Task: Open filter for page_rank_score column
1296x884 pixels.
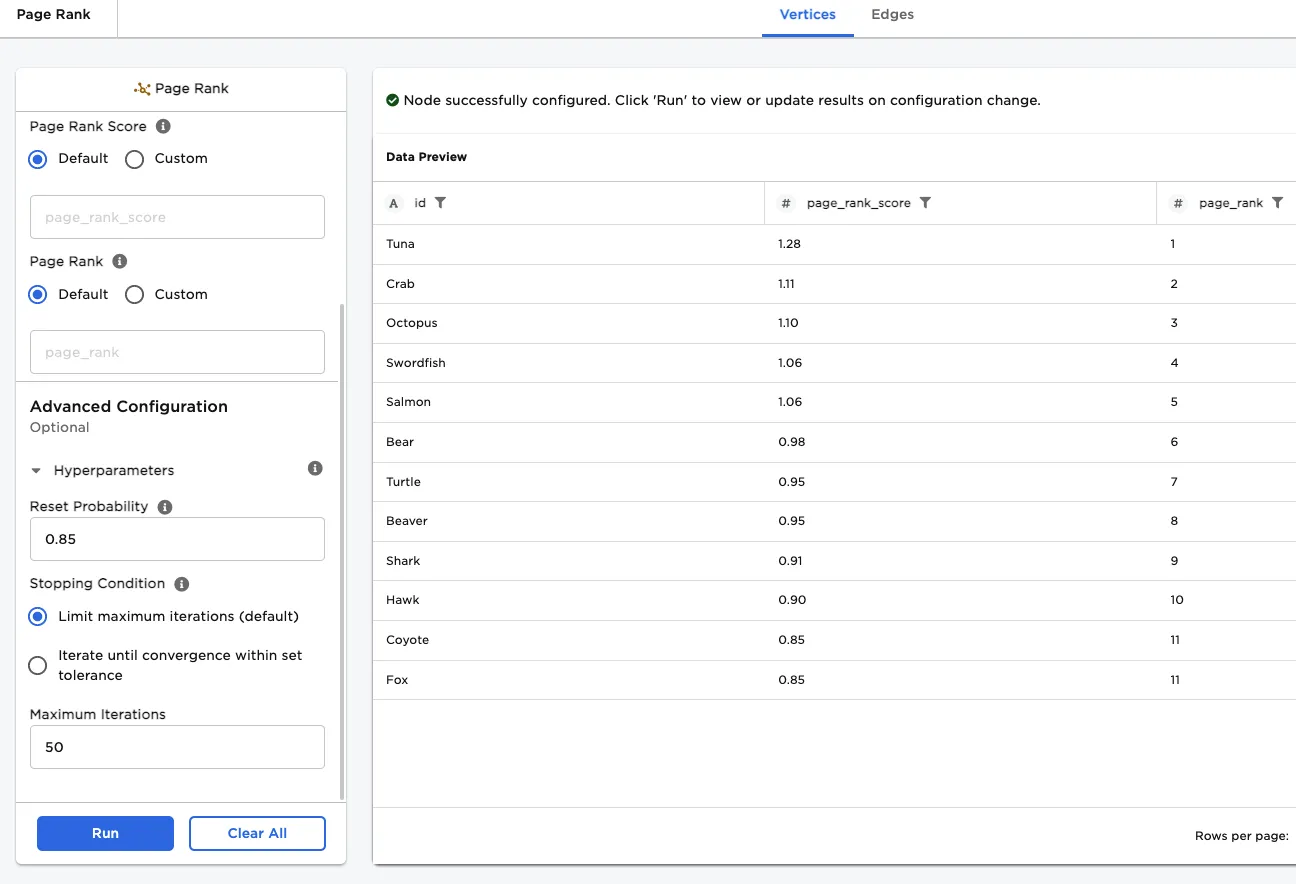Action: (x=925, y=203)
